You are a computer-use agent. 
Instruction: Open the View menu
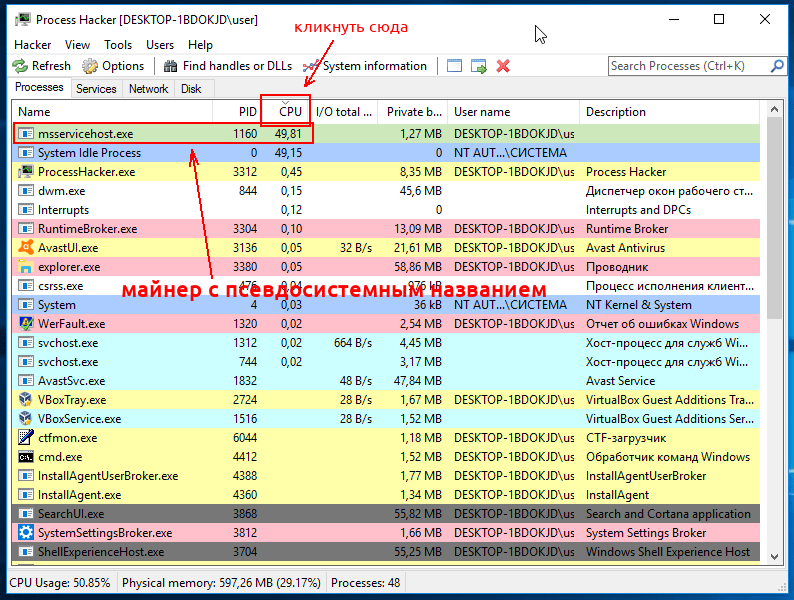pos(77,45)
